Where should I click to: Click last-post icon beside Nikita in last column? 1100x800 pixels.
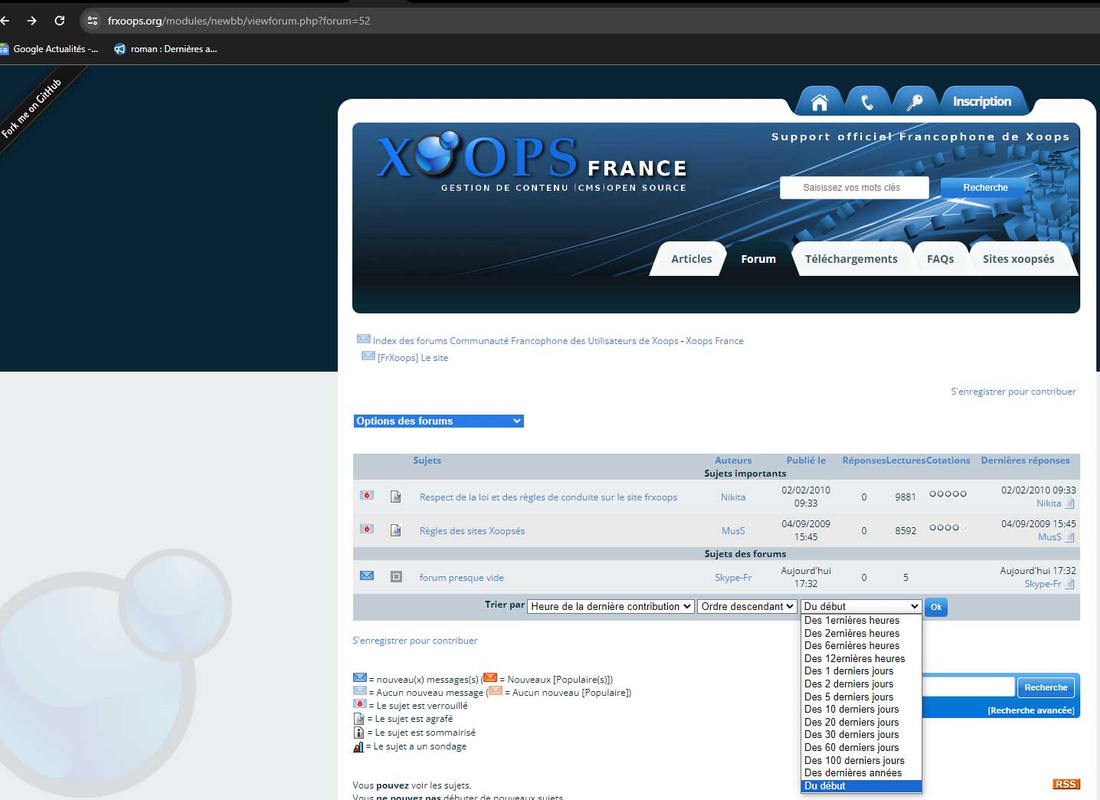(x=1070, y=503)
